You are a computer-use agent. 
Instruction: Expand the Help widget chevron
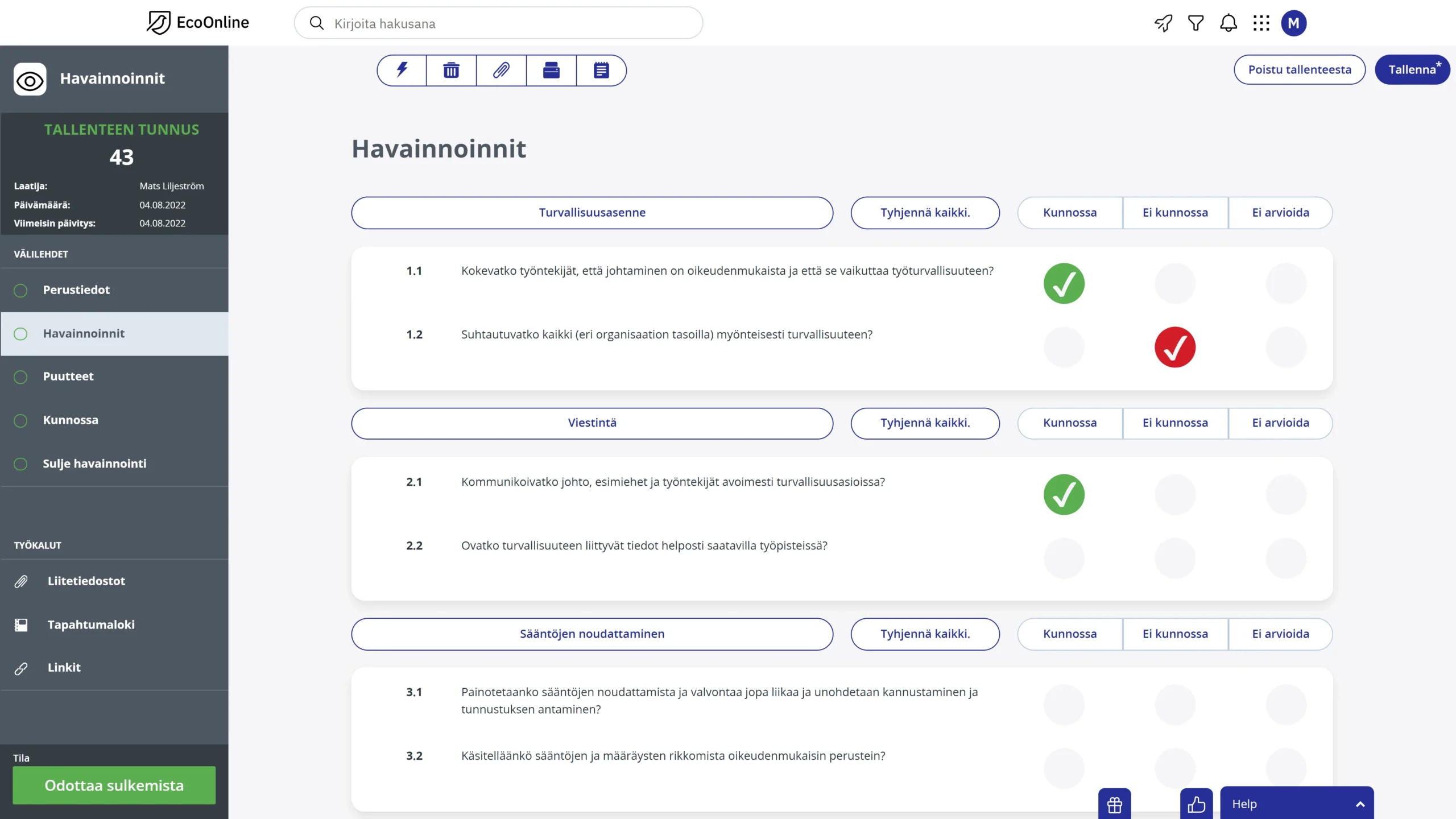[1360, 804]
